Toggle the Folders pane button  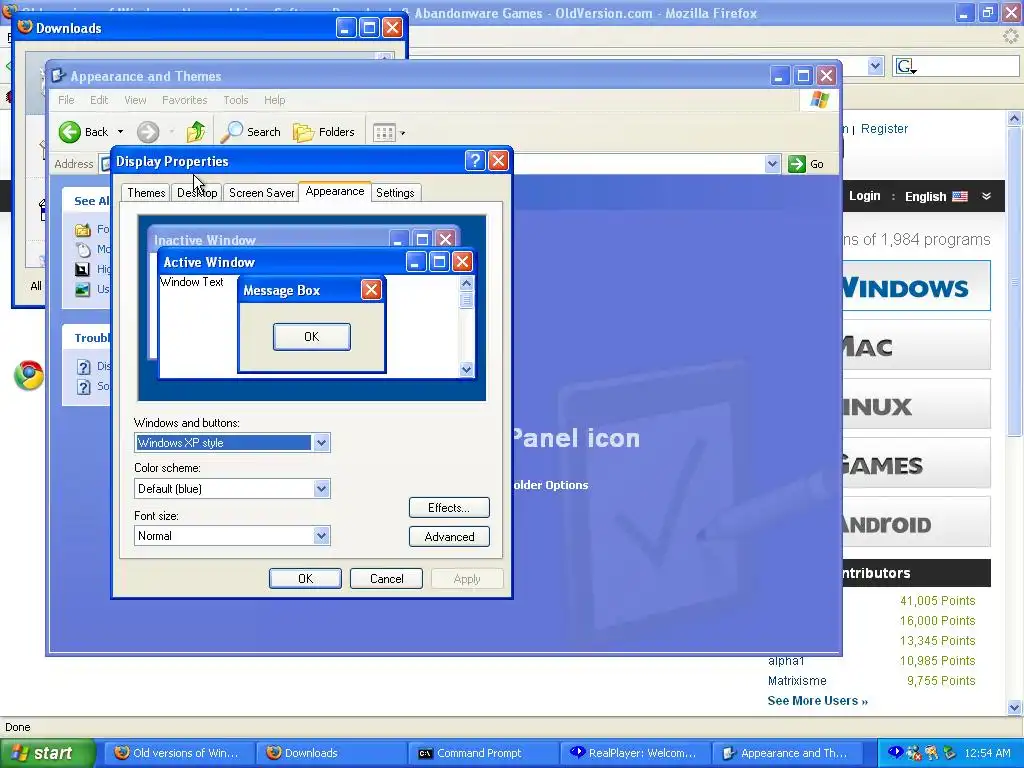[x=323, y=132]
